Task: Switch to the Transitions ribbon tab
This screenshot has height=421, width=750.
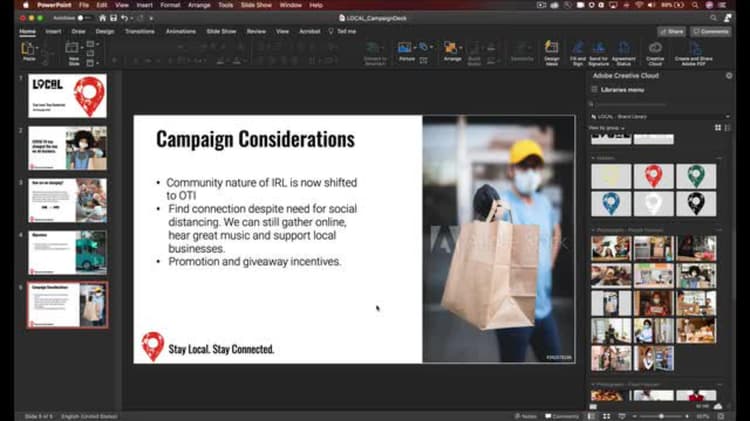Action: (140, 31)
